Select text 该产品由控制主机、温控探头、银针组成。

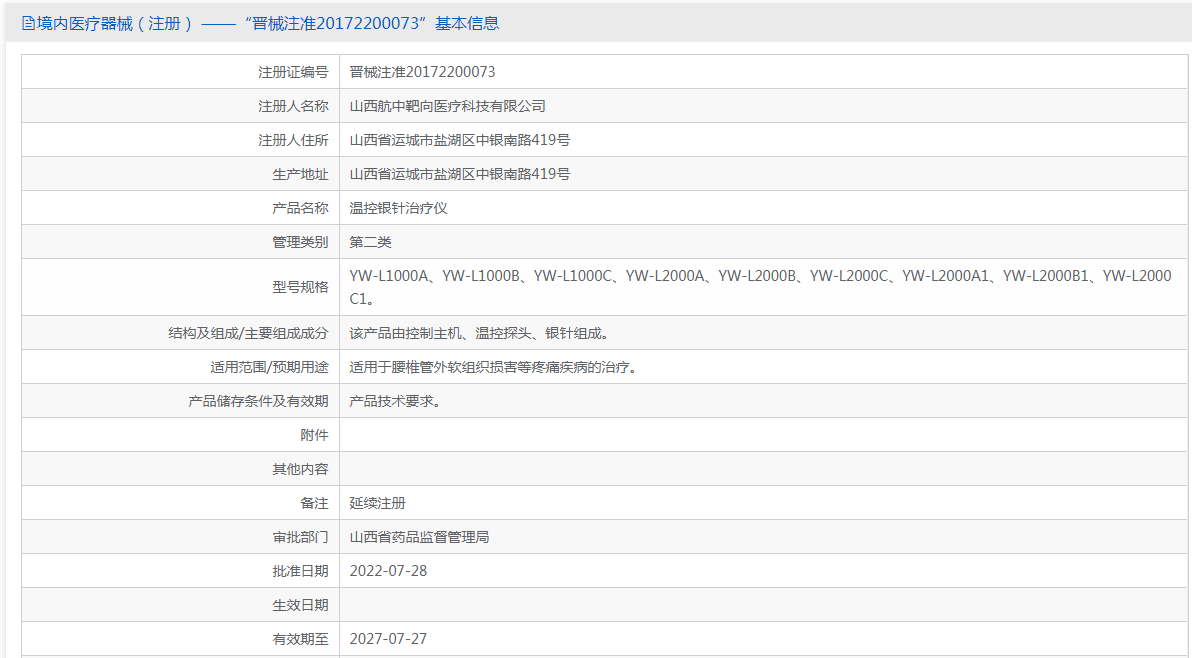click(479, 333)
